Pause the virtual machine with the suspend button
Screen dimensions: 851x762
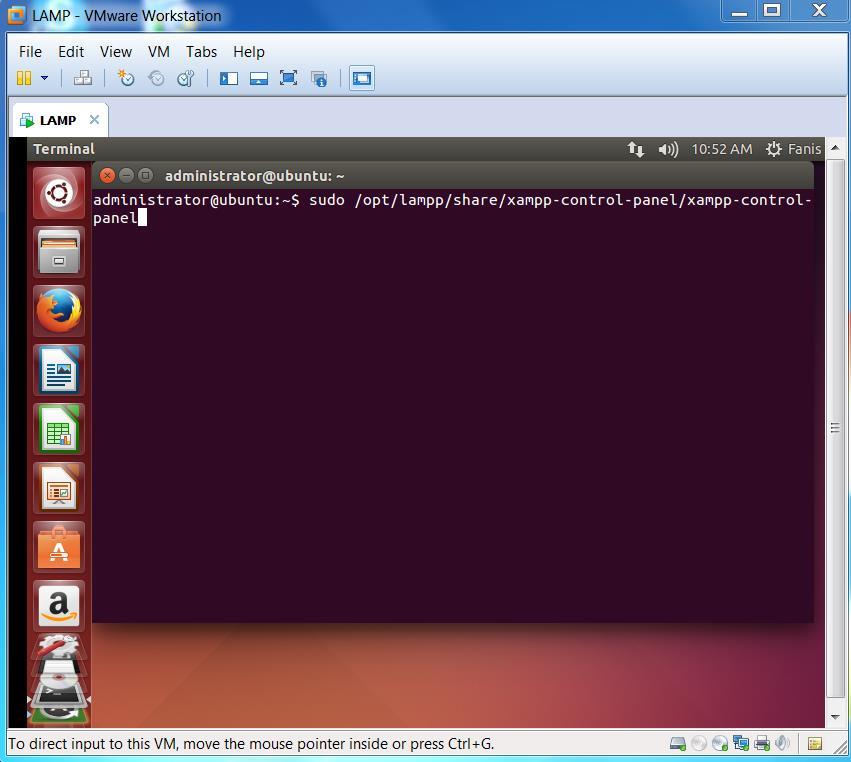24,78
